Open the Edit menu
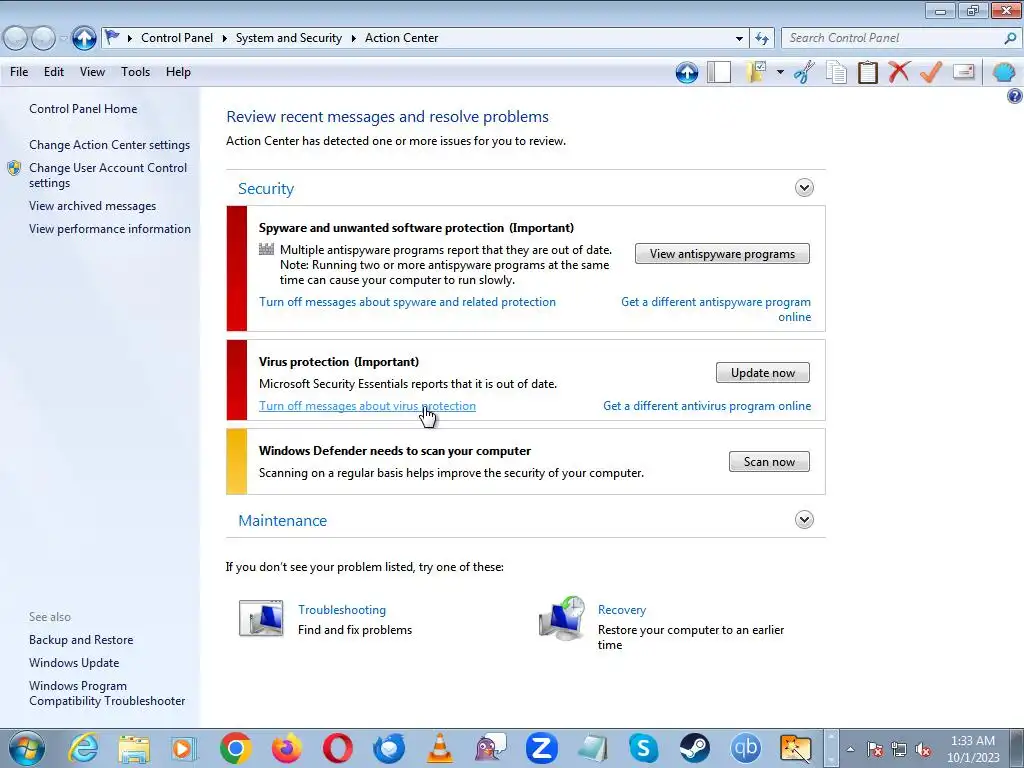Screen dimensions: 1024x768 [x=54, y=72]
